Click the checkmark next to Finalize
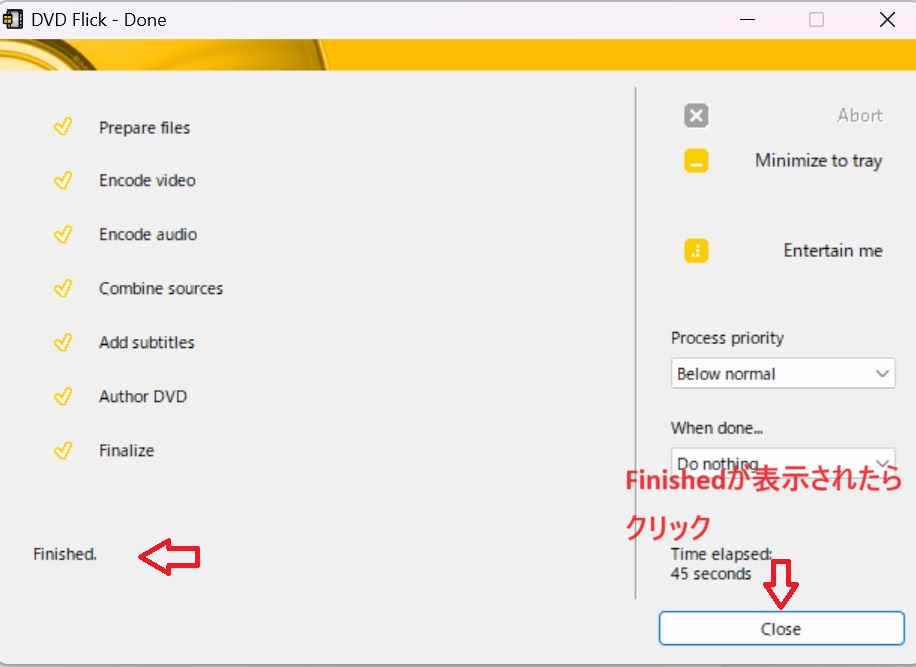Screen dimensions: 916x667 (63, 450)
